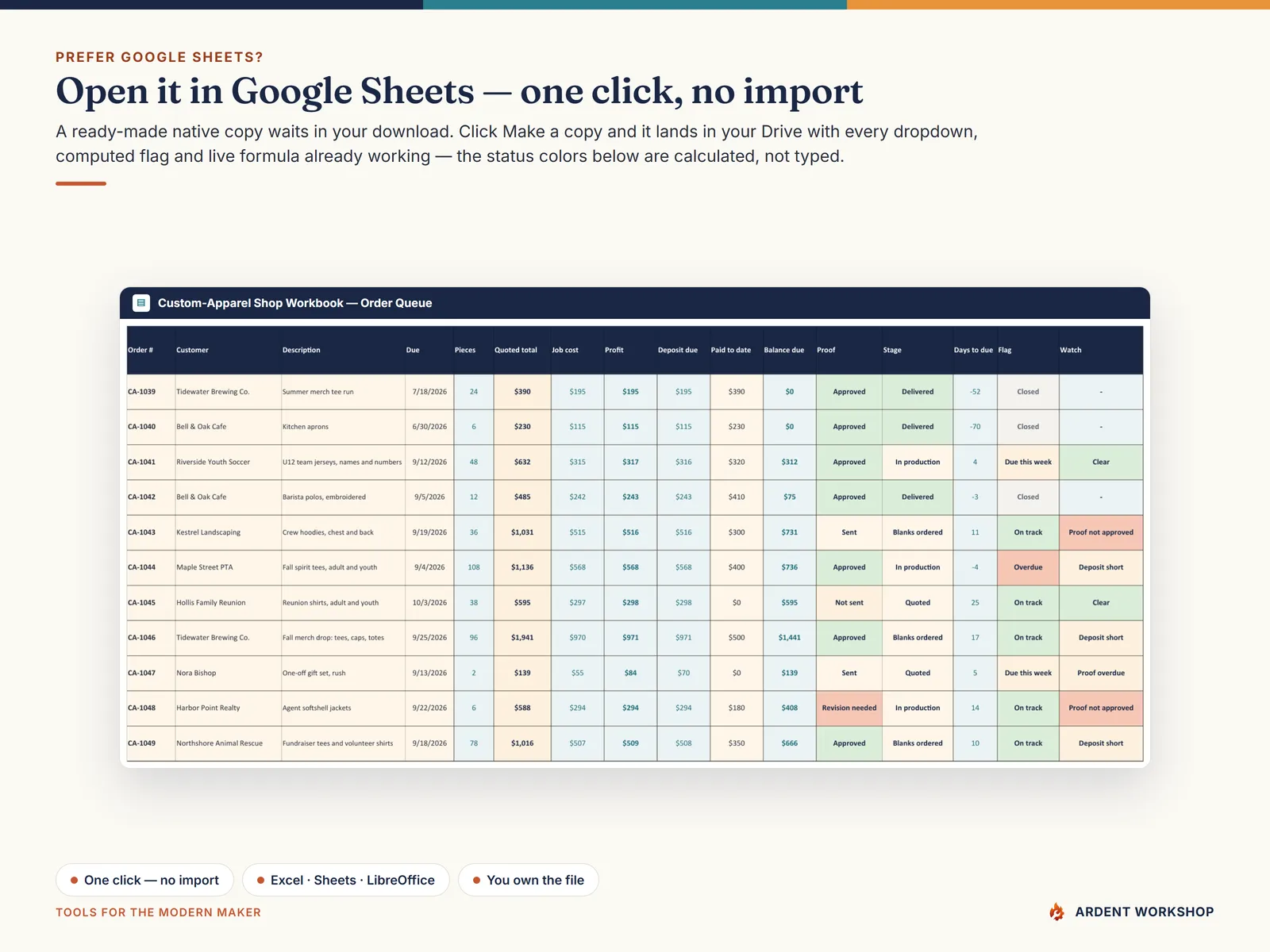The image size is (1270, 952).
Task: Click 'In production' stage for CA-1041
Action: coord(918,462)
